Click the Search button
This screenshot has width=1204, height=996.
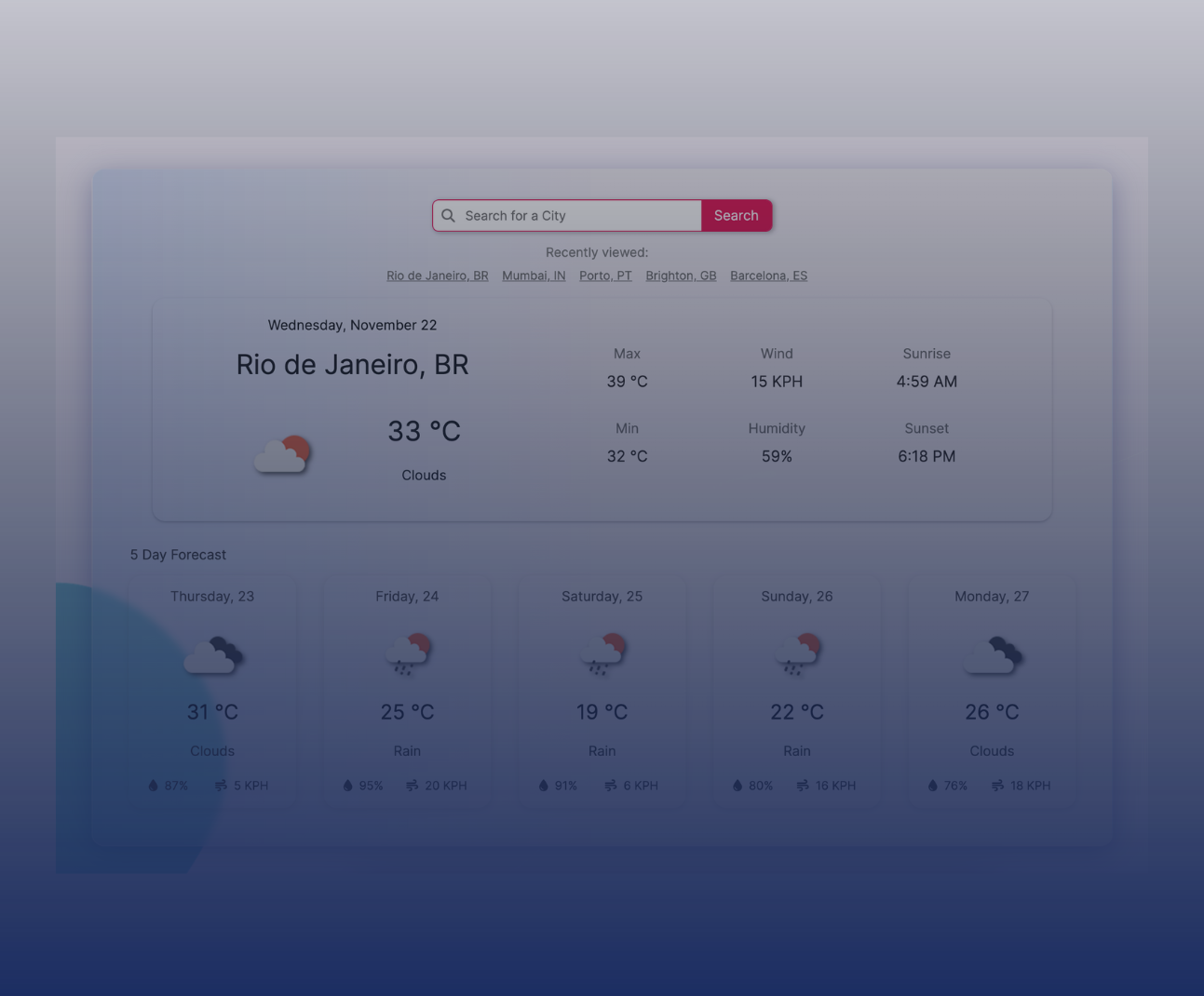(x=737, y=216)
